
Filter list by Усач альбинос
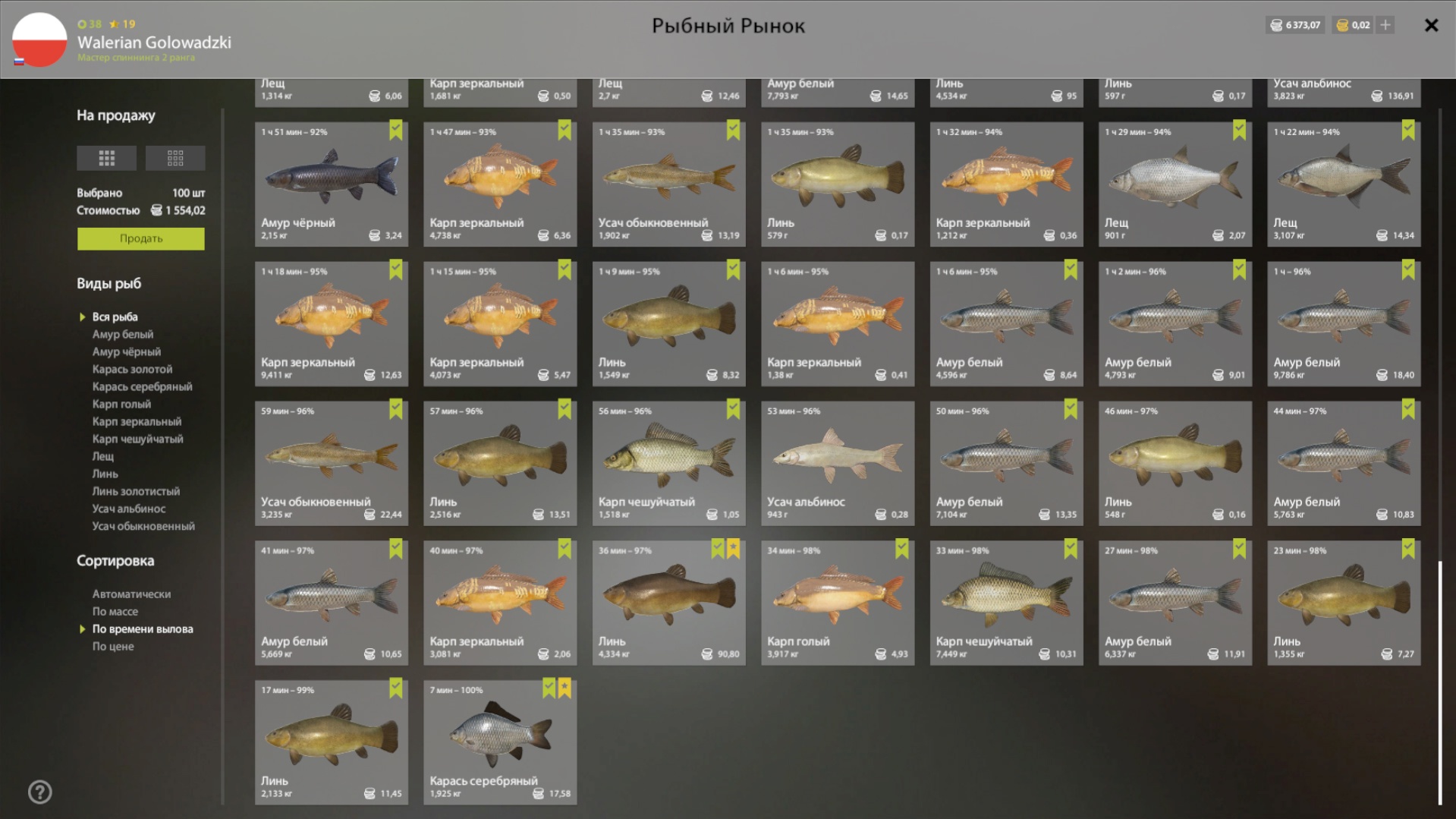(129, 509)
